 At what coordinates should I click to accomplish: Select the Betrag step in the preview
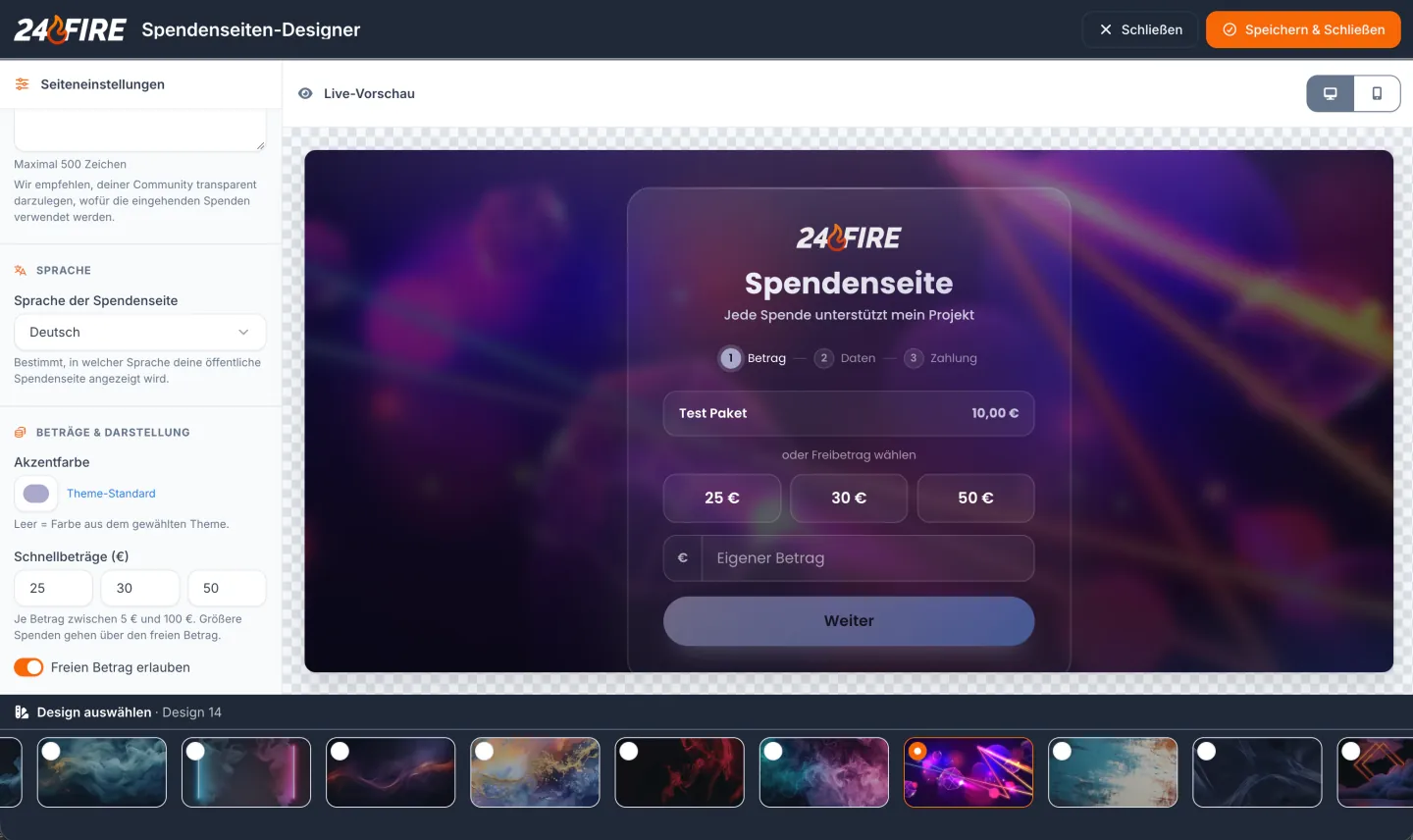[753, 358]
